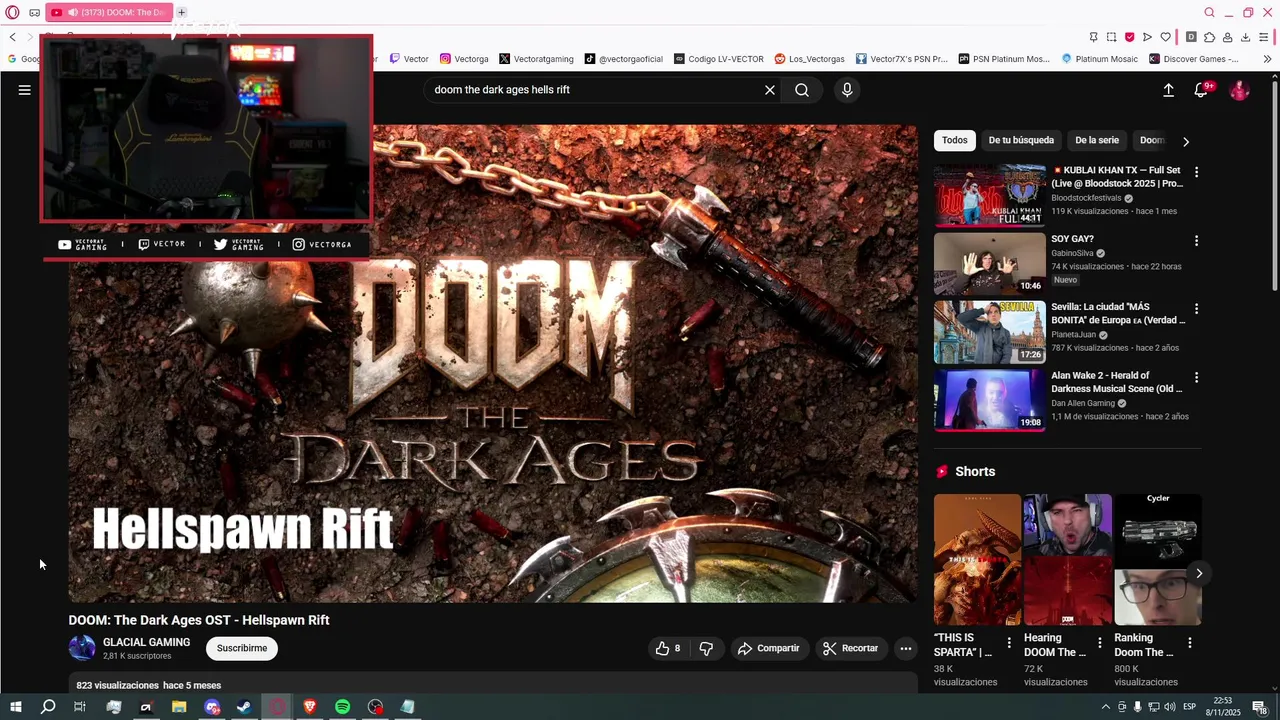Open Opera pinboard pin icon
1280x720 pixels.
click(1093, 37)
